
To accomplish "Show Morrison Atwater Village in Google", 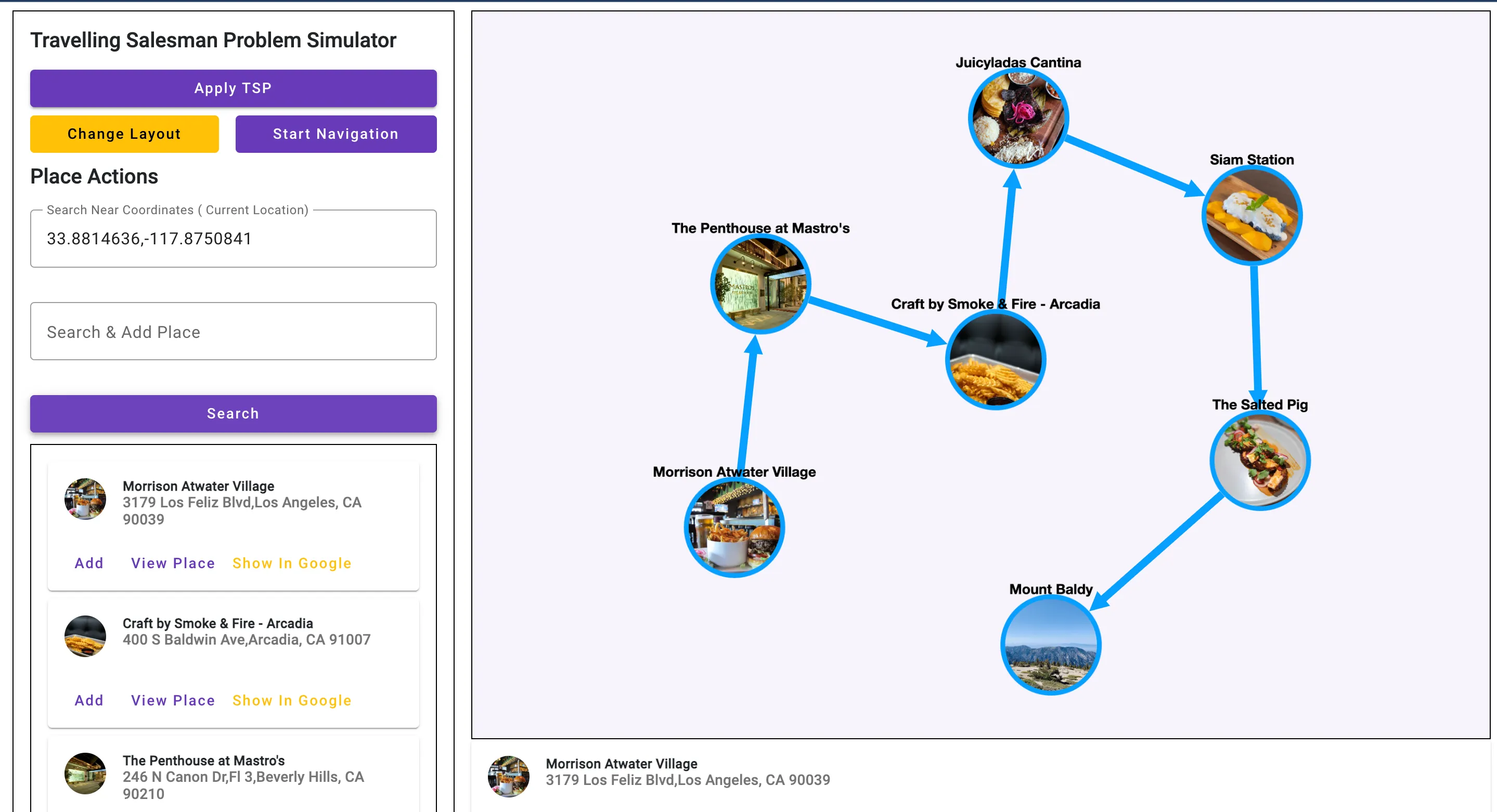I will [292, 563].
